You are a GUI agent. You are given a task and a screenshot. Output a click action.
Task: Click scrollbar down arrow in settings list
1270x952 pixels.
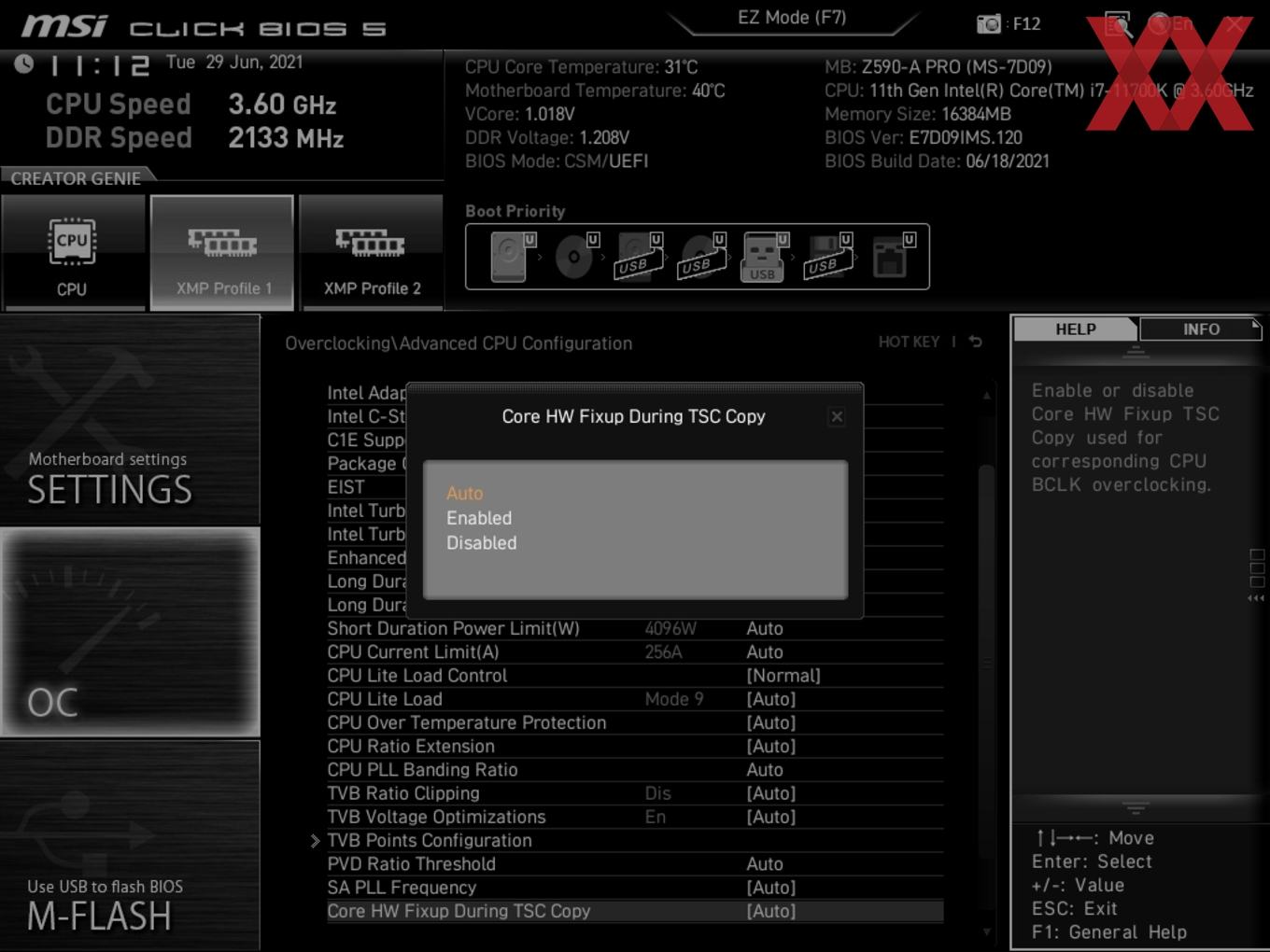pos(986,931)
